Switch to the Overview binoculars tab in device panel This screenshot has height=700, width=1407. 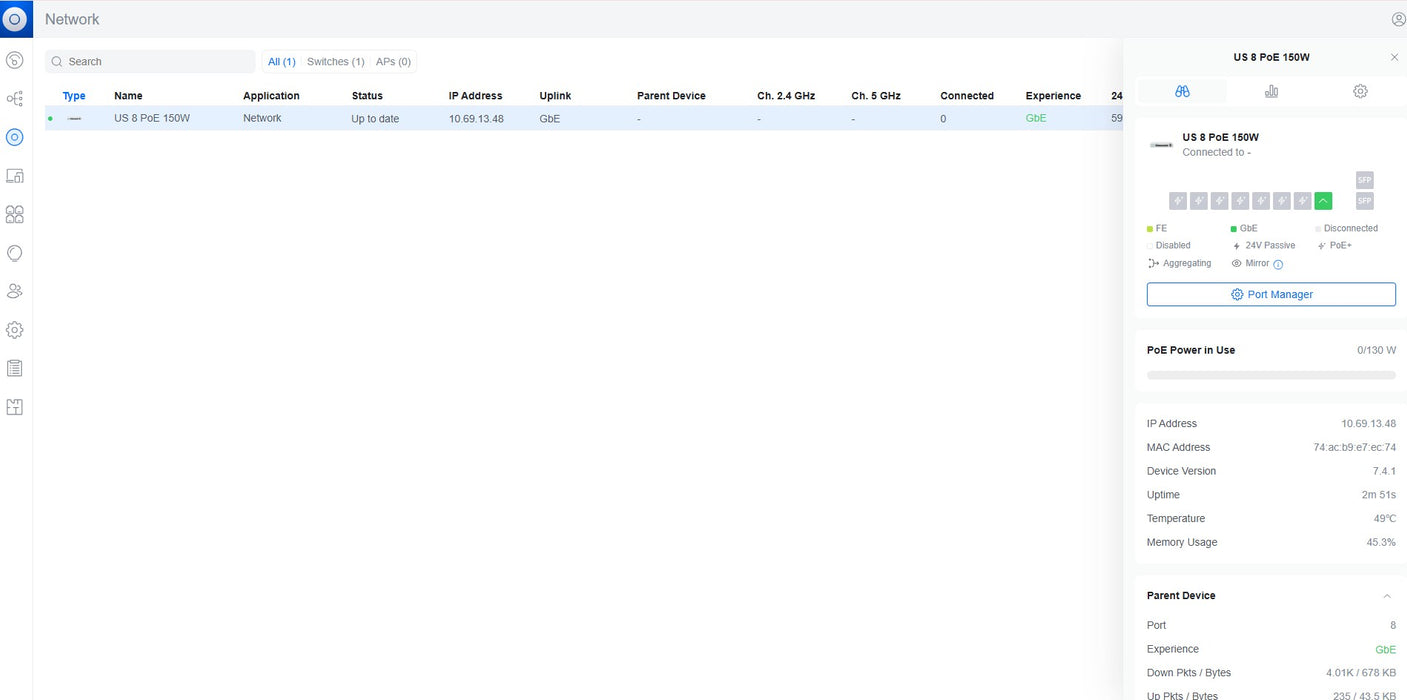pyautogui.click(x=1182, y=91)
